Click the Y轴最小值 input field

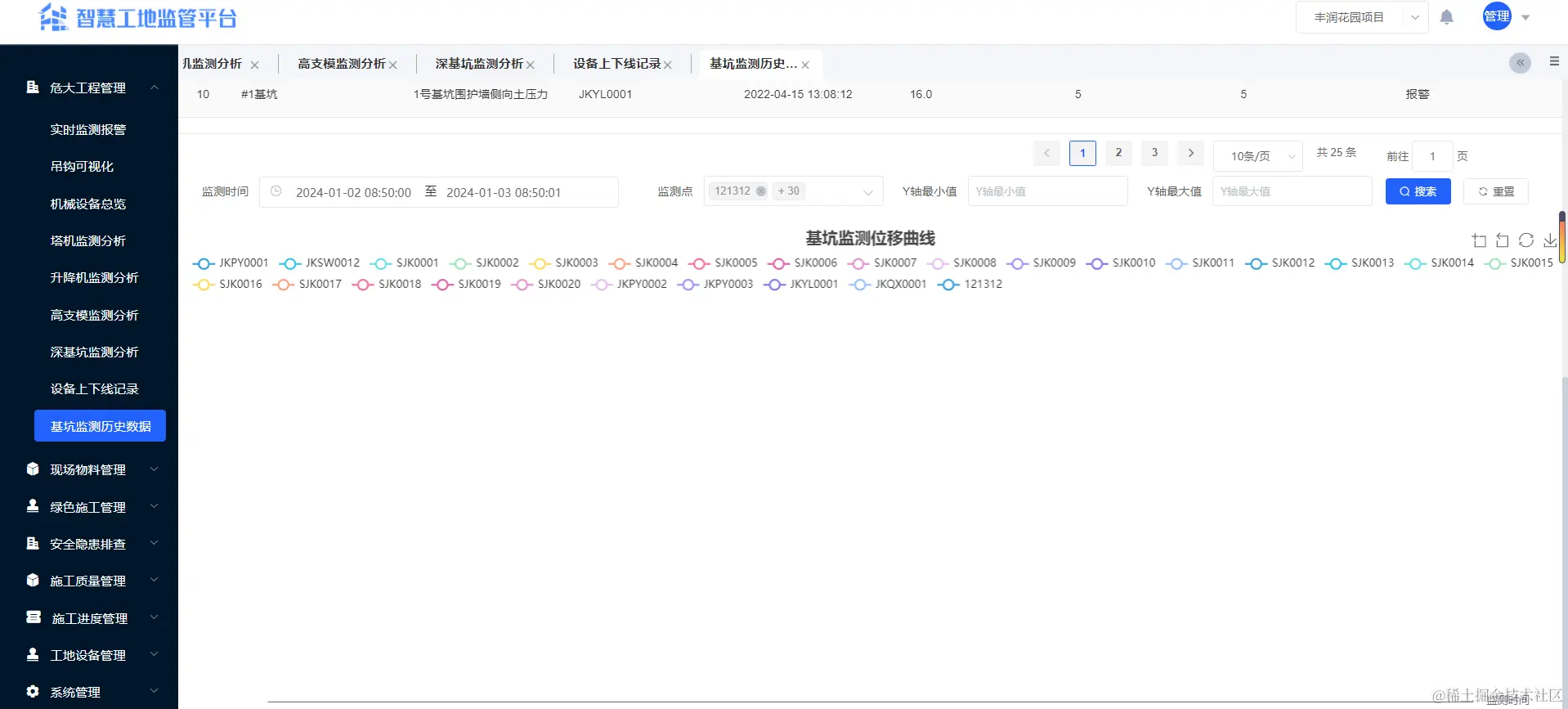pos(1047,191)
